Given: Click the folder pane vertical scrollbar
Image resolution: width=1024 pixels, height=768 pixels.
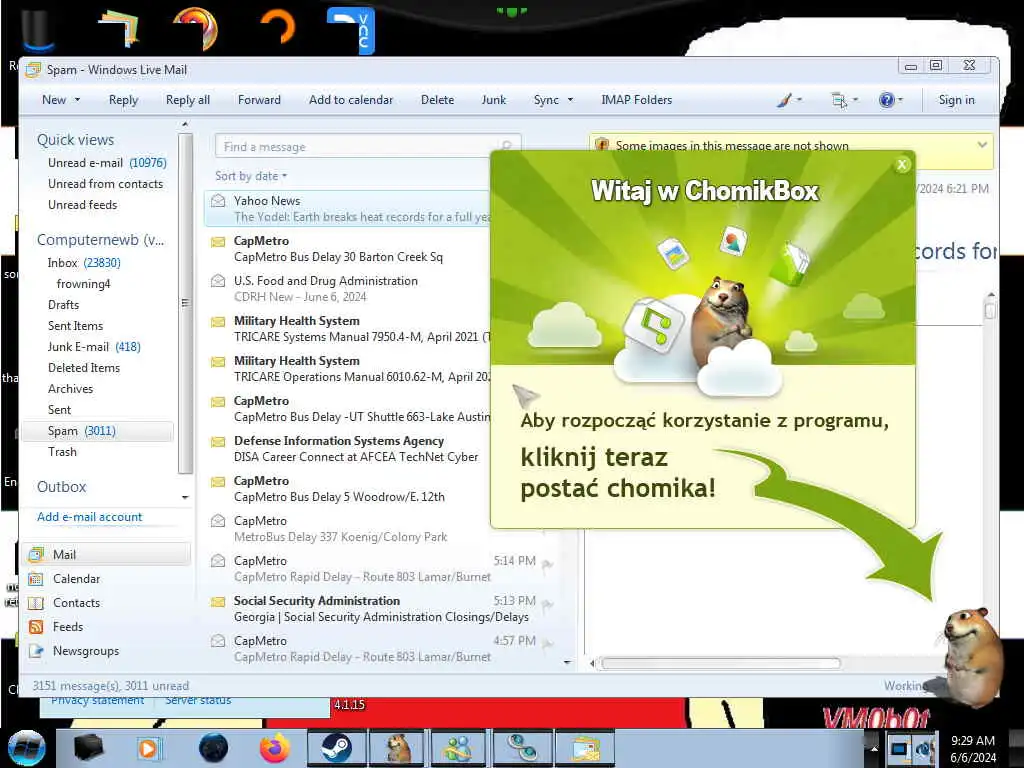Looking at the screenshot, I should click(x=185, y=303).
